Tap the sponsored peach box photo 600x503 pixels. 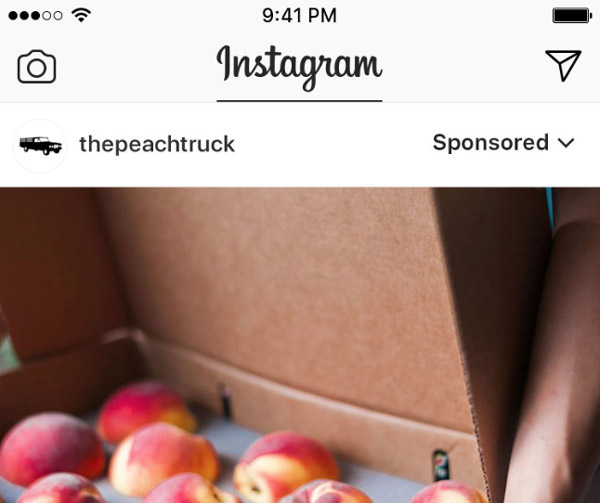tap(300, 345)
